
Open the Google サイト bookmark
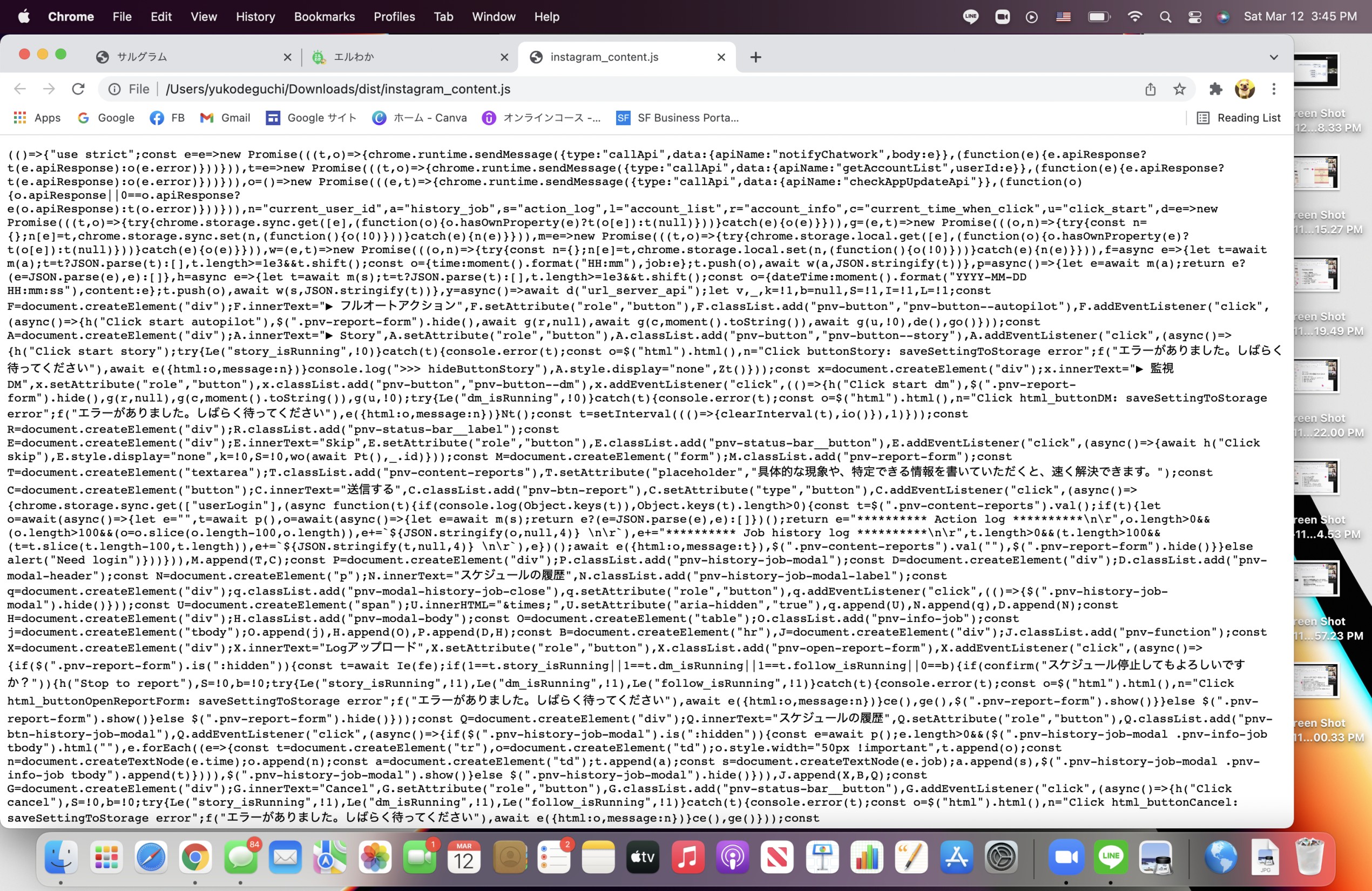point(312,118)
